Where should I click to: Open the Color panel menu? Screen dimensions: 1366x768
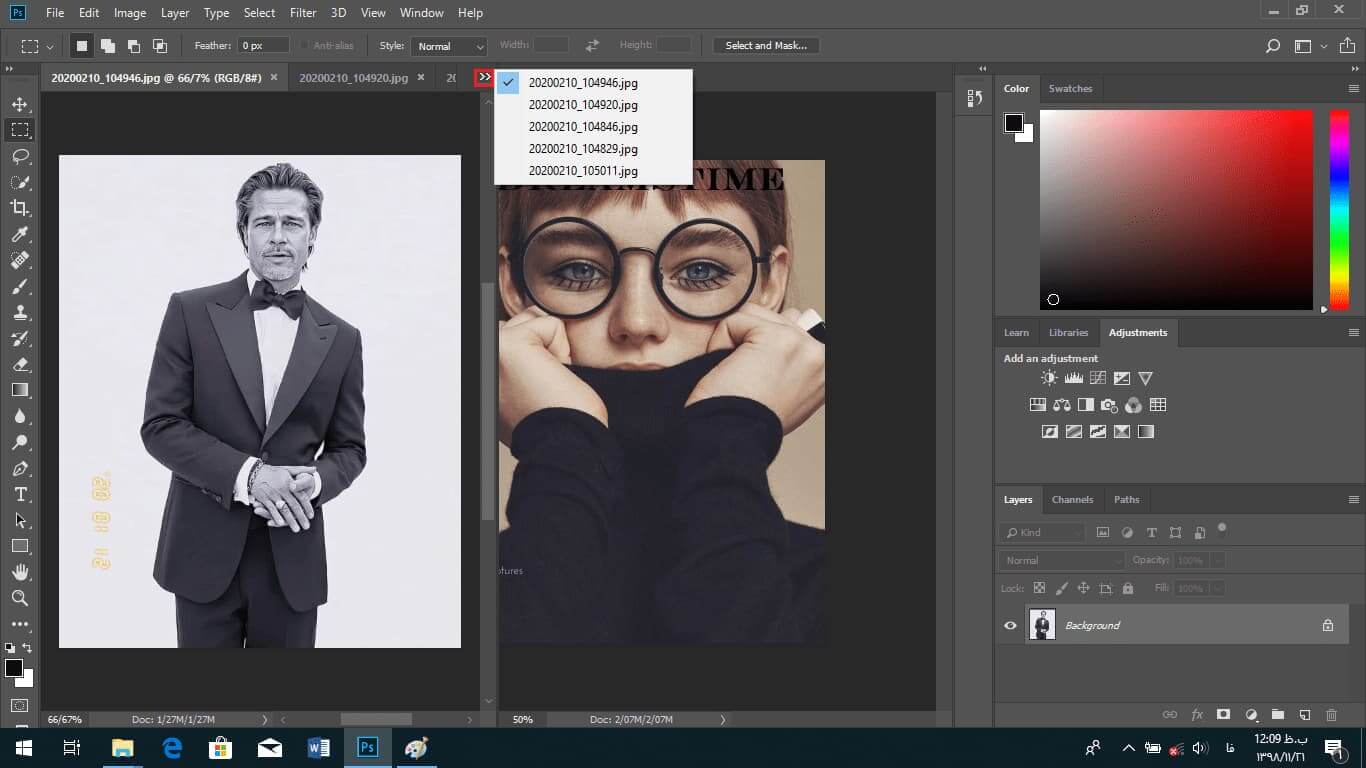pos(1354,88)
